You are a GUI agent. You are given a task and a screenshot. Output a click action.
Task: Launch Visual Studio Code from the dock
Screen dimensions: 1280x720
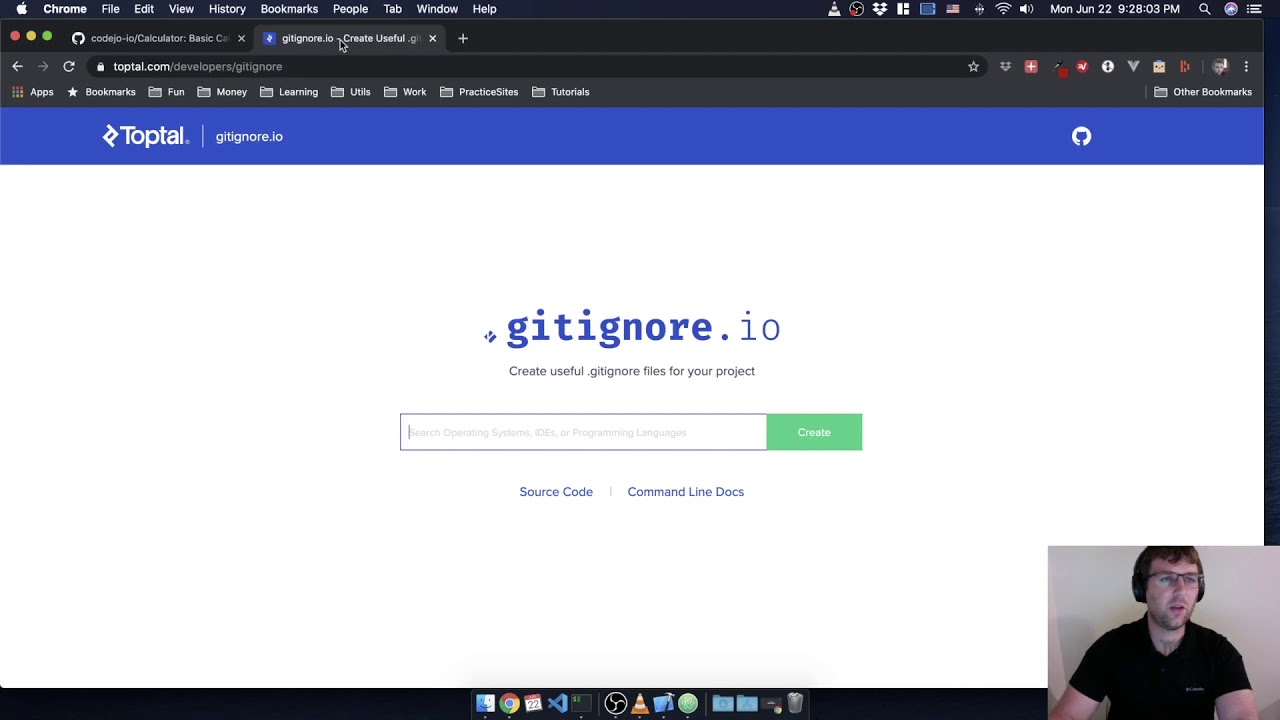click(x=557, y=704)
